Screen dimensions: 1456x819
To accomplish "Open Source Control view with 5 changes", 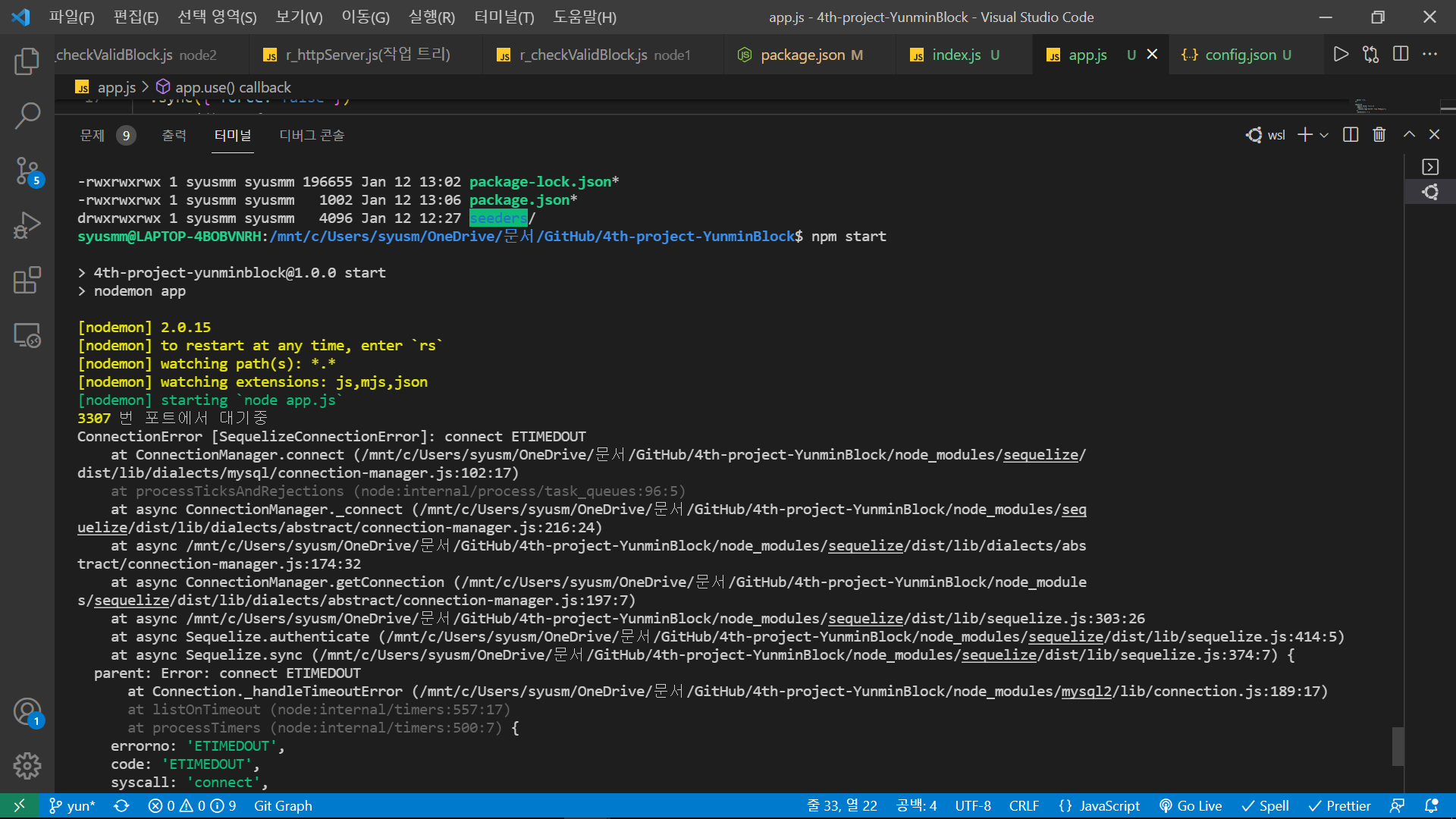I will (27, 171).
